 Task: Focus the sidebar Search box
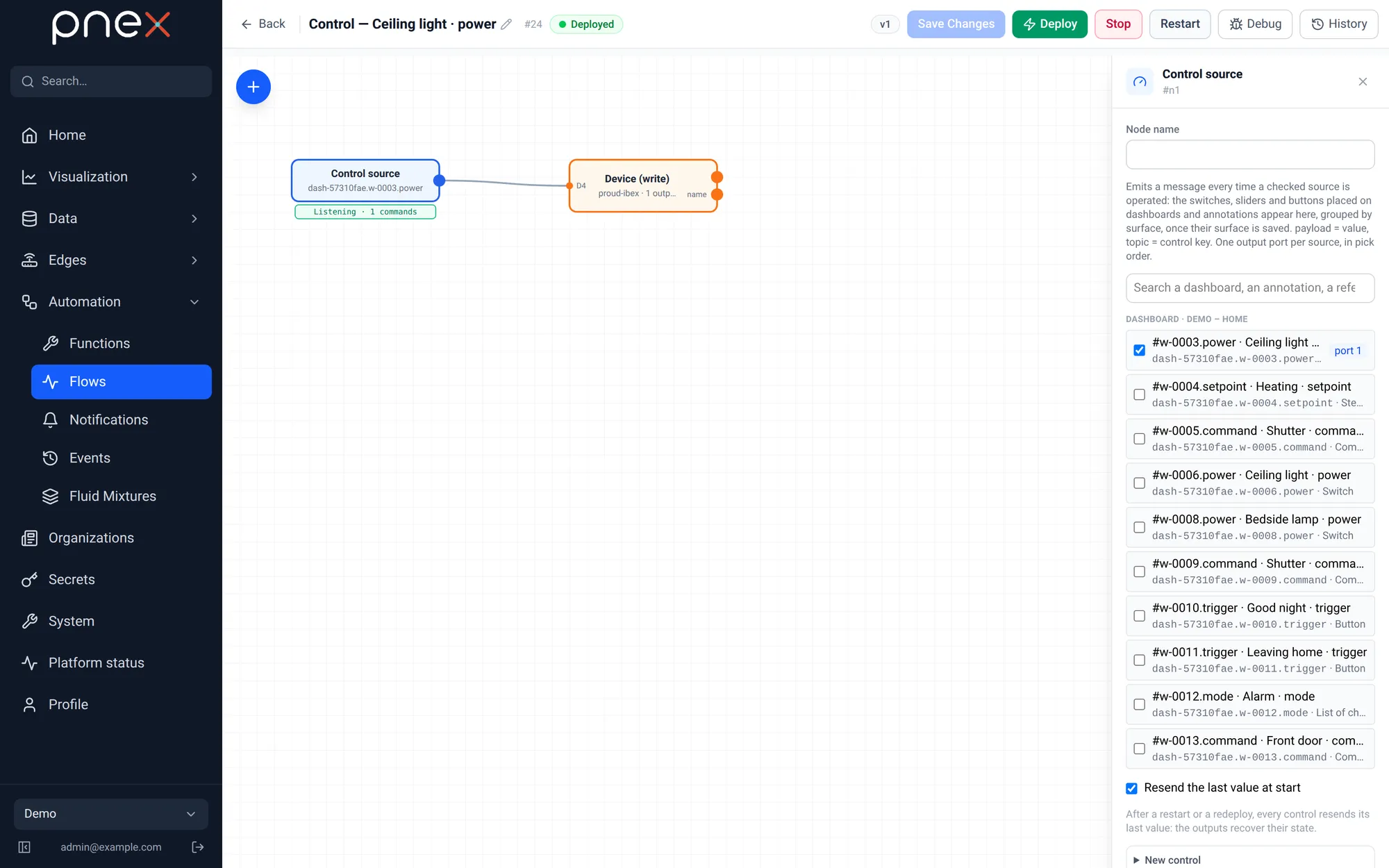point(111,81)
